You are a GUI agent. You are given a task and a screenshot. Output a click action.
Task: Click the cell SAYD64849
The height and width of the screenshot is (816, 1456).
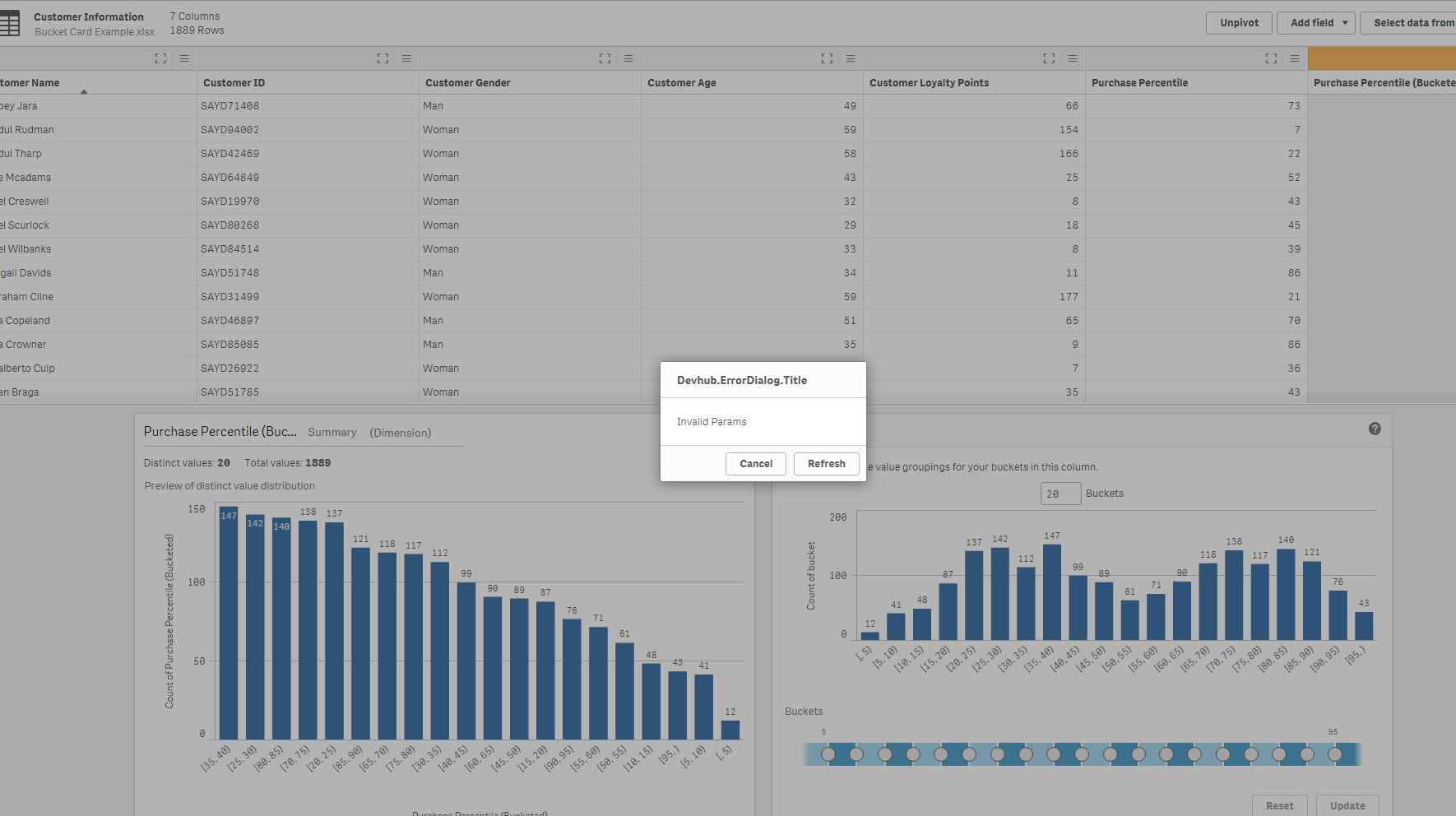tap(308, 178)
